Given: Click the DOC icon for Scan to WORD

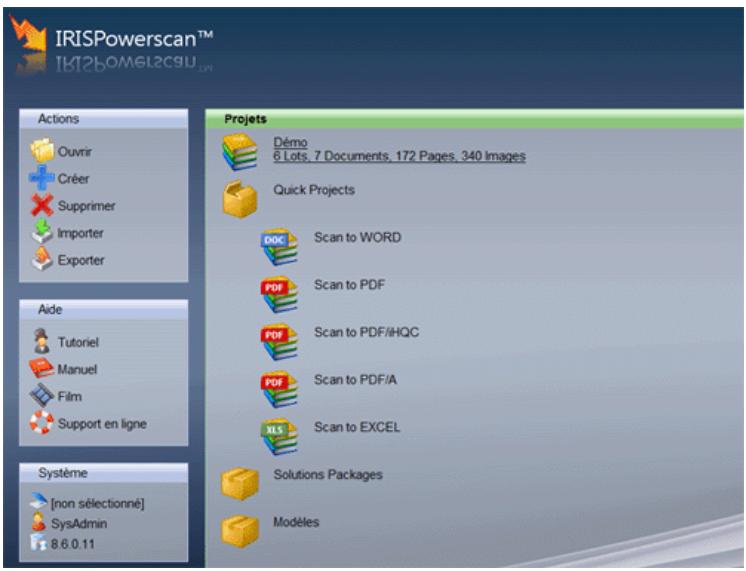Looking at the screenshot, I should (279, 246).
